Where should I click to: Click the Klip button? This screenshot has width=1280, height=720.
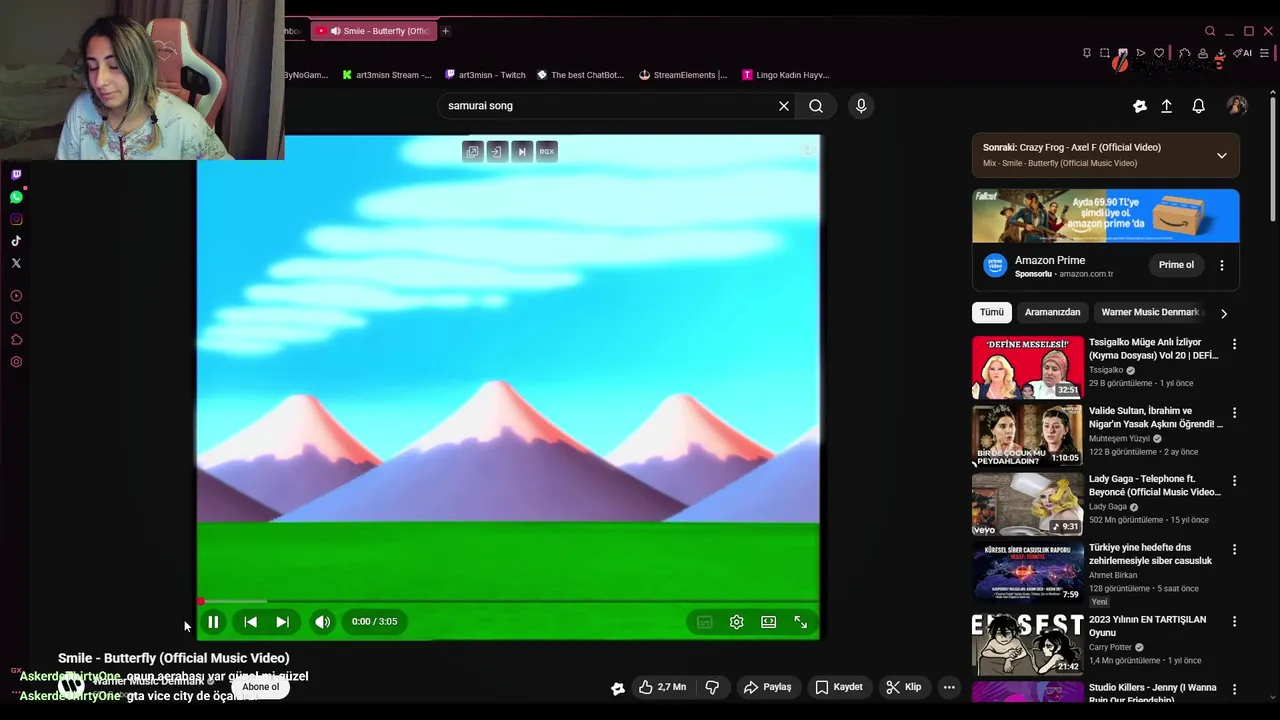point(904,687)
